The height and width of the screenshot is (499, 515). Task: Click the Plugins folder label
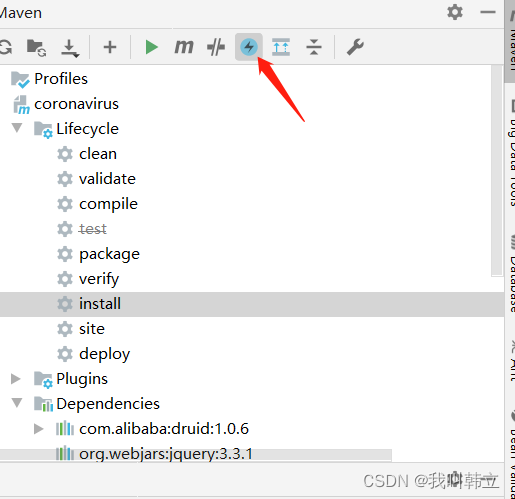pyautogui.click(x=82, y=379)
